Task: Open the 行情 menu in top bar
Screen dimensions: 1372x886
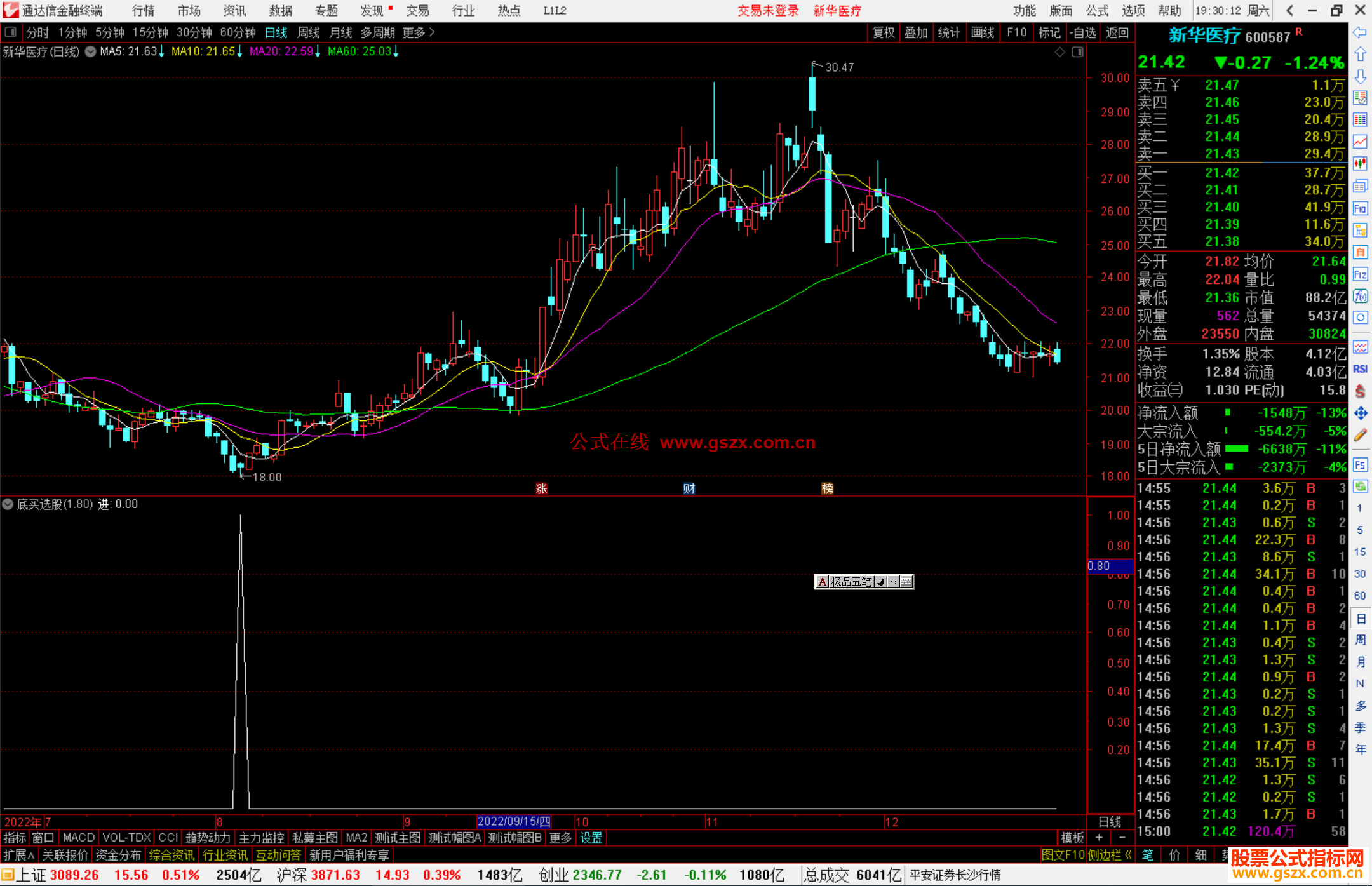Action: click(x=144, y=11)
